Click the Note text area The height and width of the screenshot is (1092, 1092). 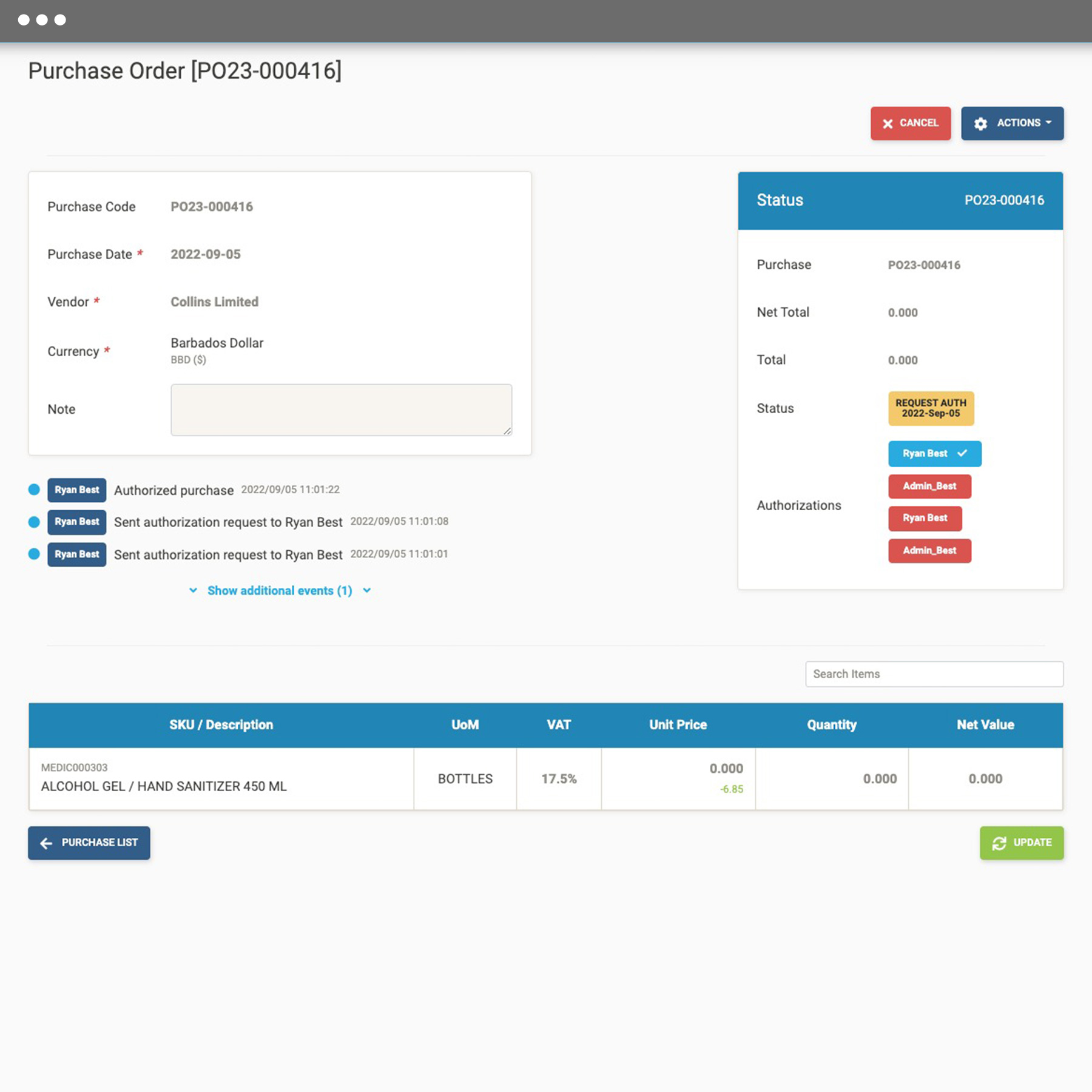click(341, 409)
